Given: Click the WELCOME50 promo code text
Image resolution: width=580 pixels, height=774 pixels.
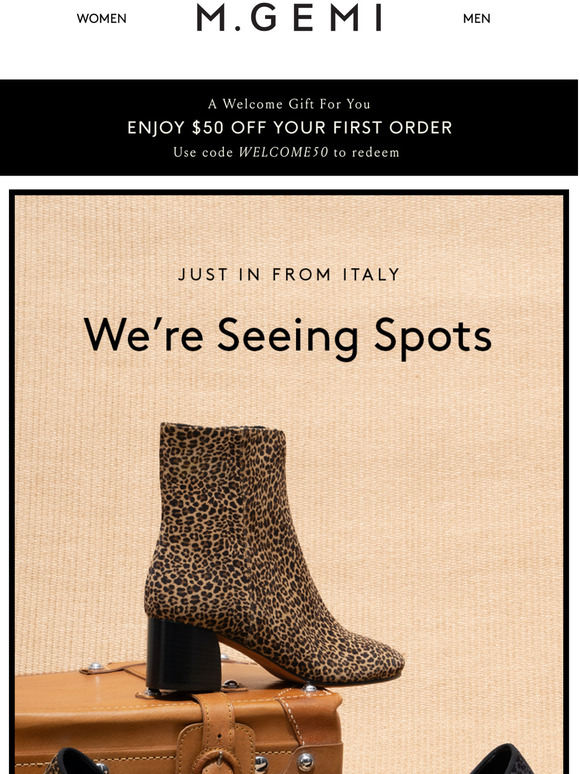Looking at the screenshot, I should pyautogui.click(x=283, y=152).
